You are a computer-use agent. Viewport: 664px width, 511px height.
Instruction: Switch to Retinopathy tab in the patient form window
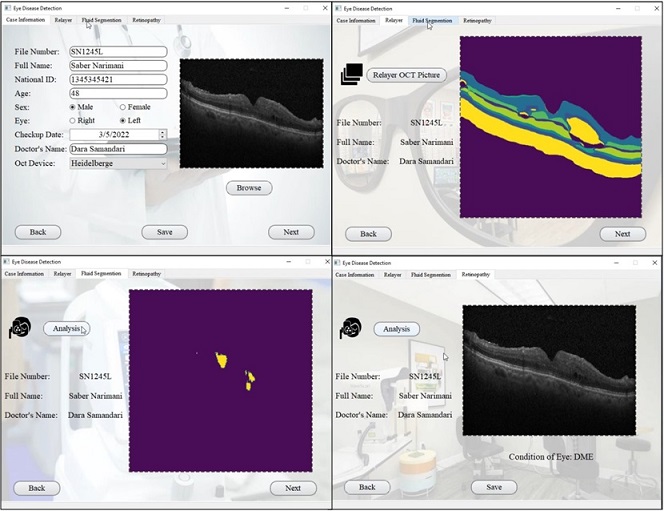(146, 20)
